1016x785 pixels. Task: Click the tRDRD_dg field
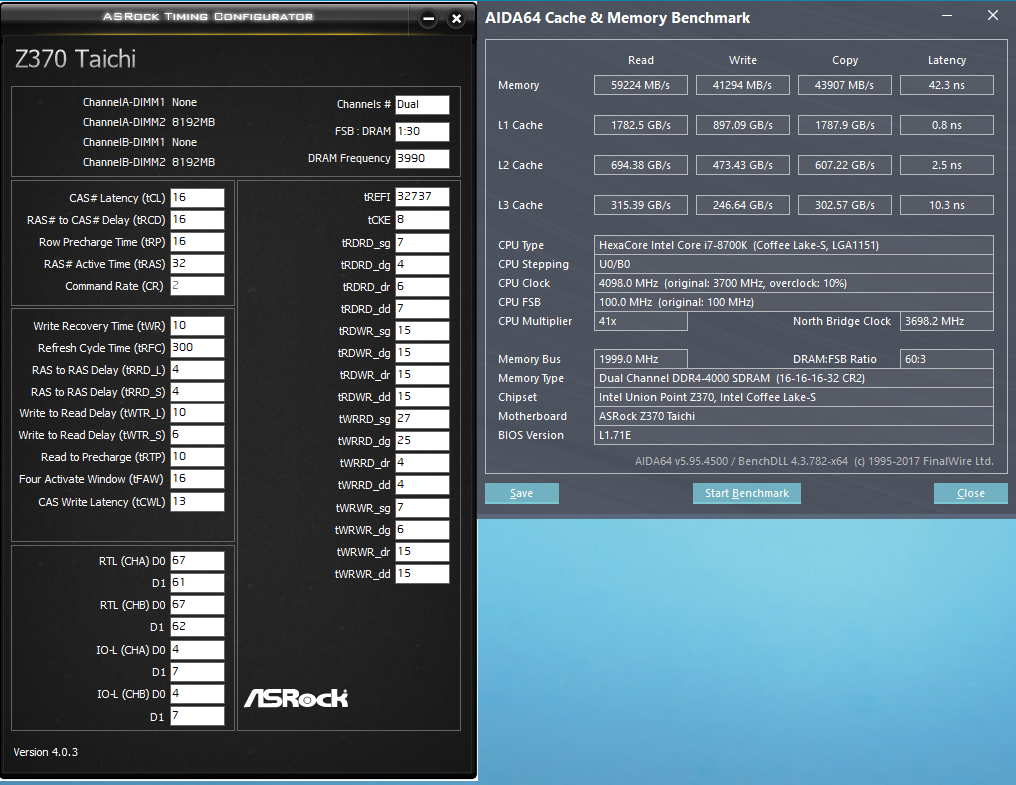[x=422, y=265]
